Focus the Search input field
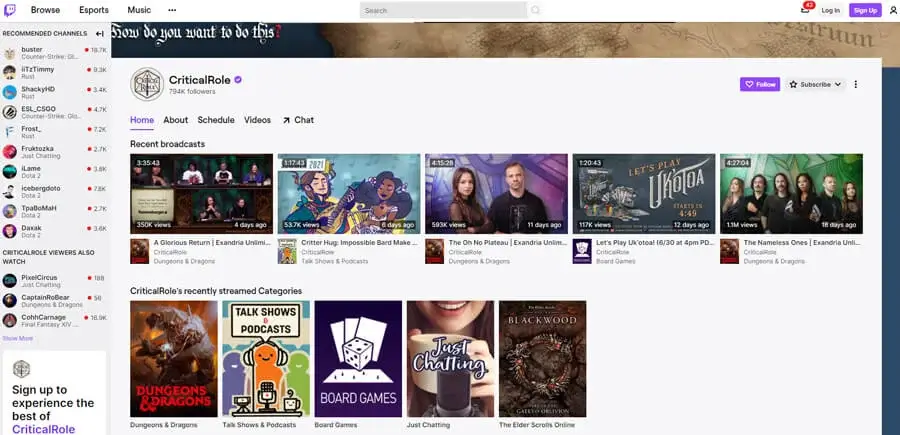The width and height of the screenshot is (900, 435). 443,10
